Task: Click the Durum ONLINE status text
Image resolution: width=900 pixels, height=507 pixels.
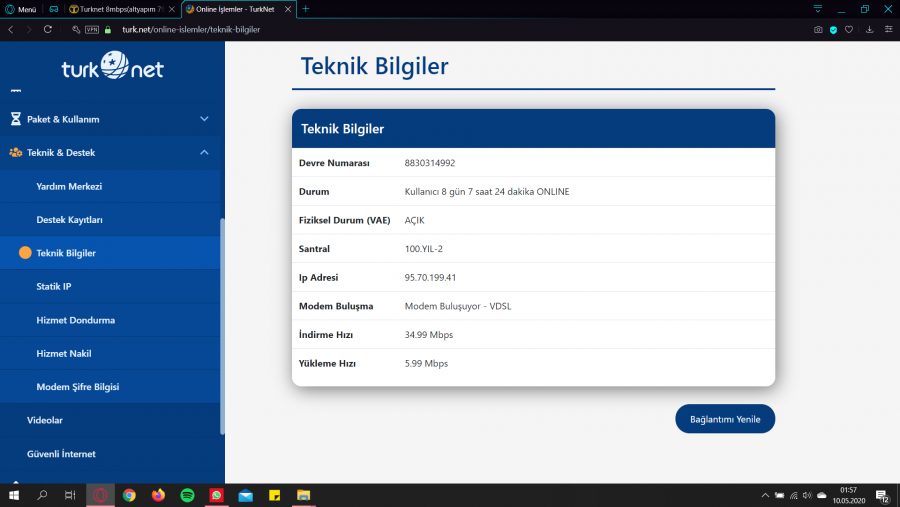Action: coord(487,191)
